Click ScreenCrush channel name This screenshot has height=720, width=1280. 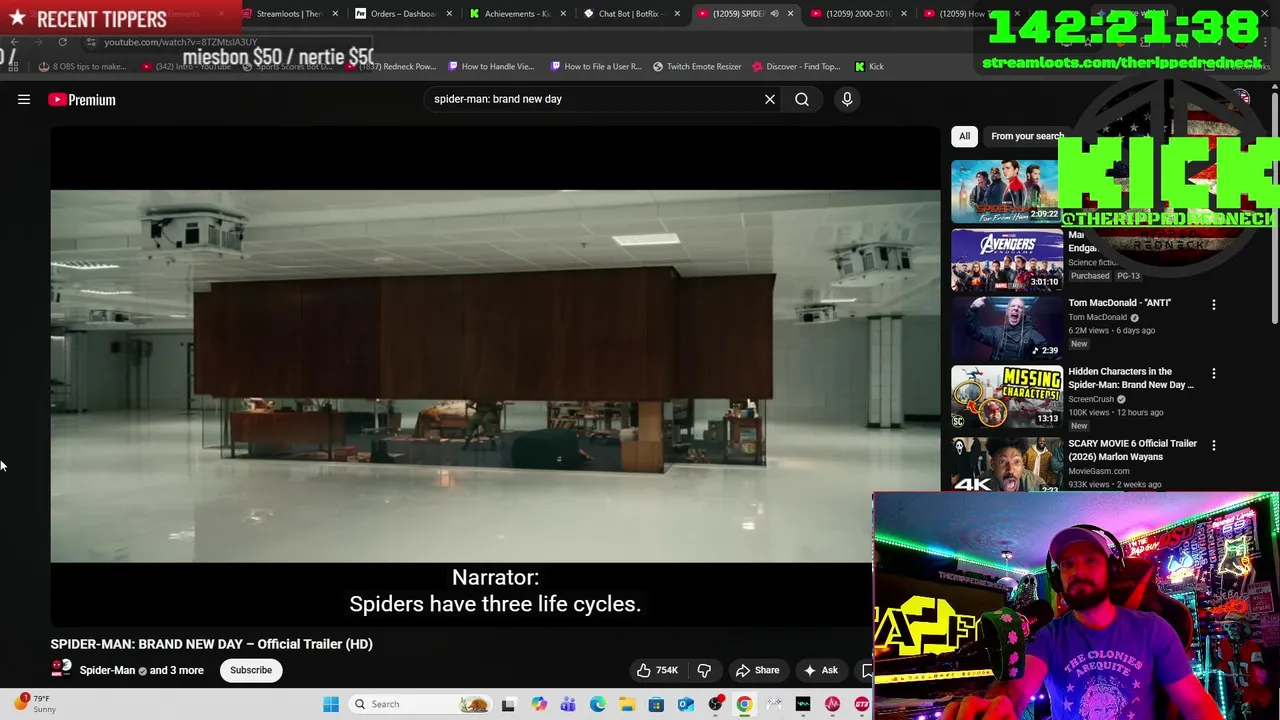point(1092,399)
